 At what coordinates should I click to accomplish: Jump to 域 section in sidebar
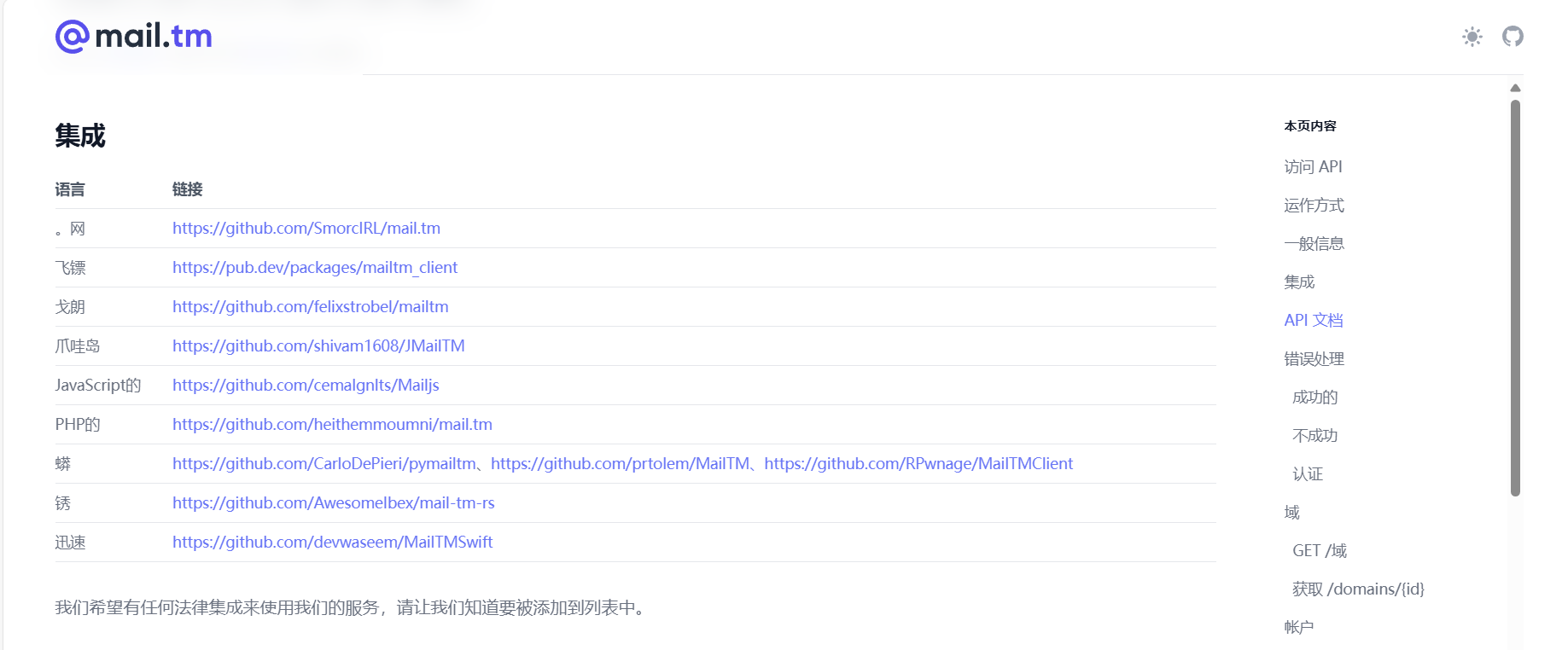1291,512
